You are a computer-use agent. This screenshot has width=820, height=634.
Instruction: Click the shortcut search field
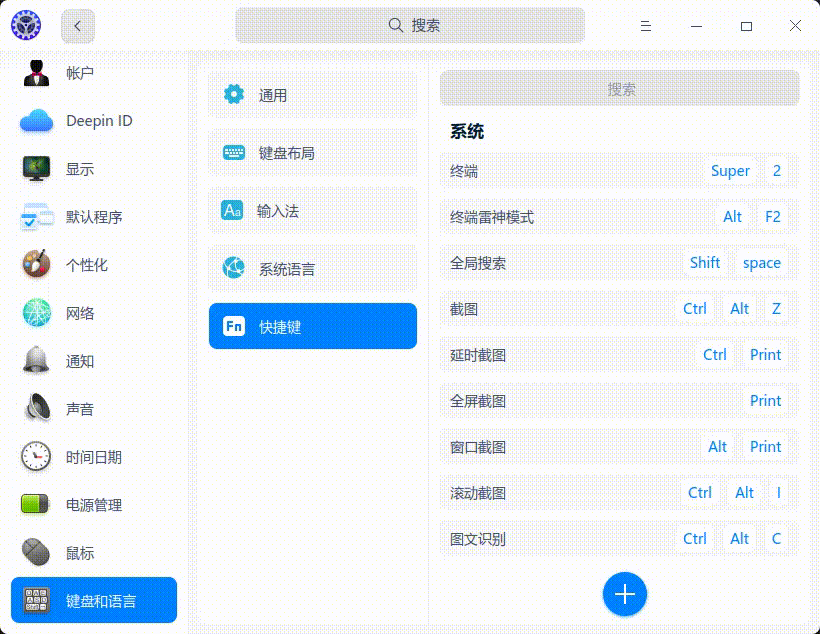[619, 88]
